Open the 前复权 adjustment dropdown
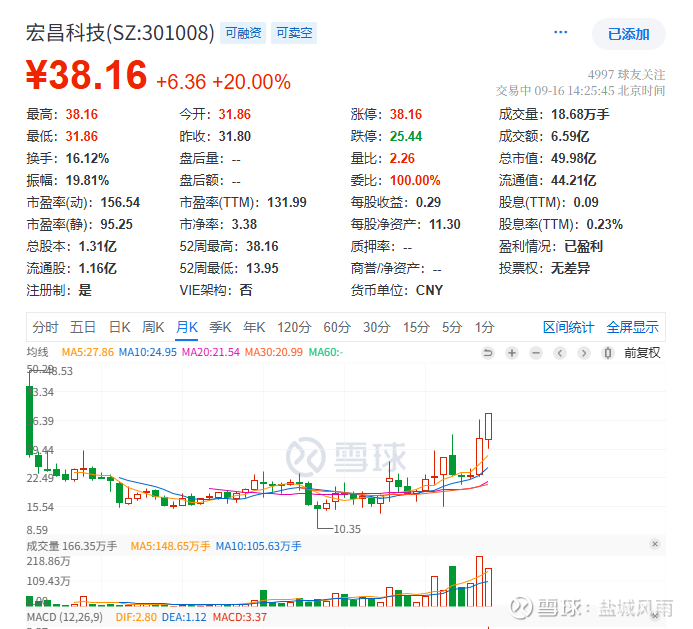 (642, 353)
